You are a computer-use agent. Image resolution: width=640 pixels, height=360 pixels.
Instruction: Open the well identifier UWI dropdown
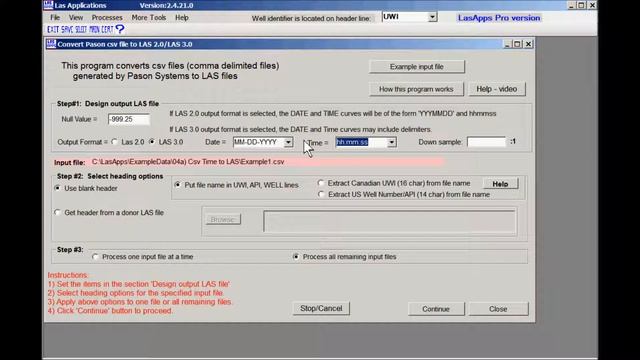point(432,17)
